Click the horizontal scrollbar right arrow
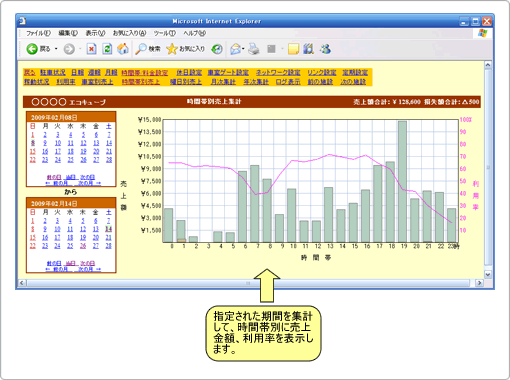 [480, 283]
